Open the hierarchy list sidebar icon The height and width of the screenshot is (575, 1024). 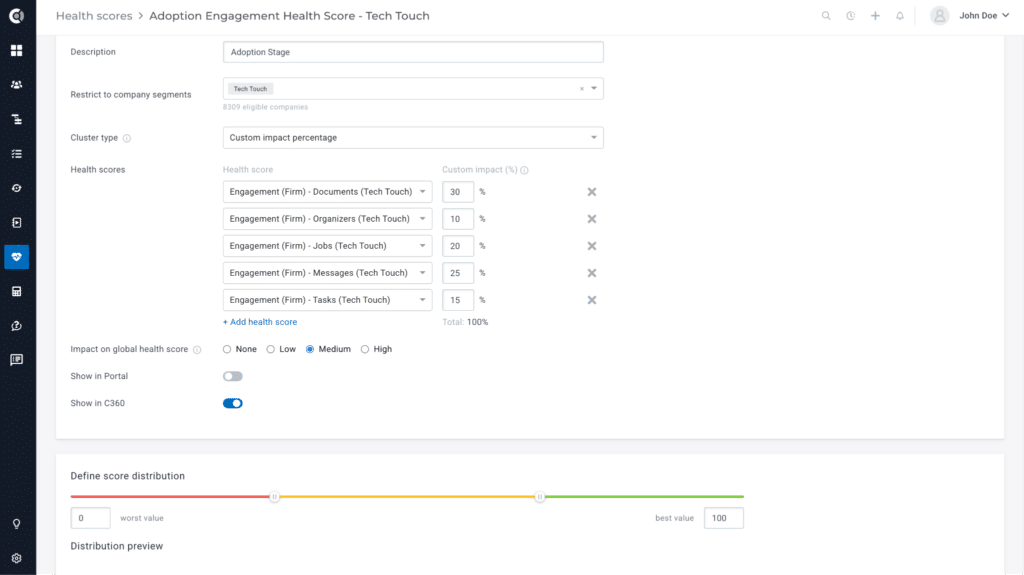click(x=16, y=120)
